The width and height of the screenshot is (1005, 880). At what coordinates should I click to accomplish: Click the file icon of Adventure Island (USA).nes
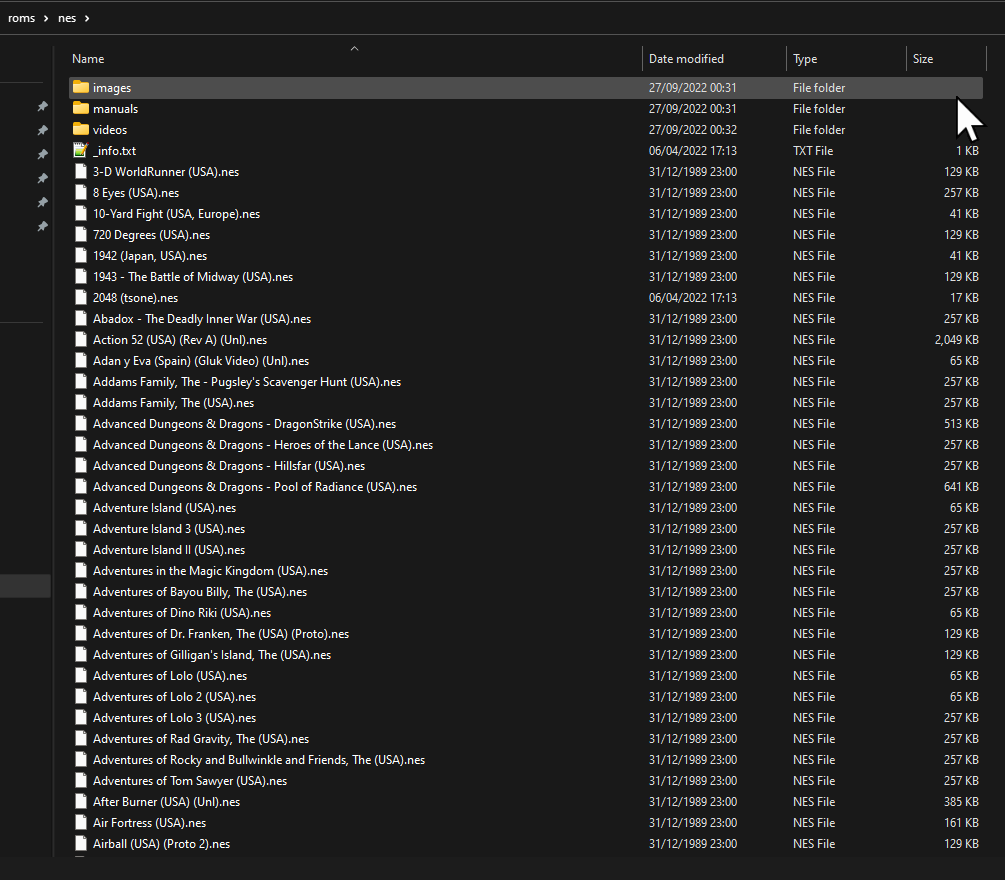[81, 507]
